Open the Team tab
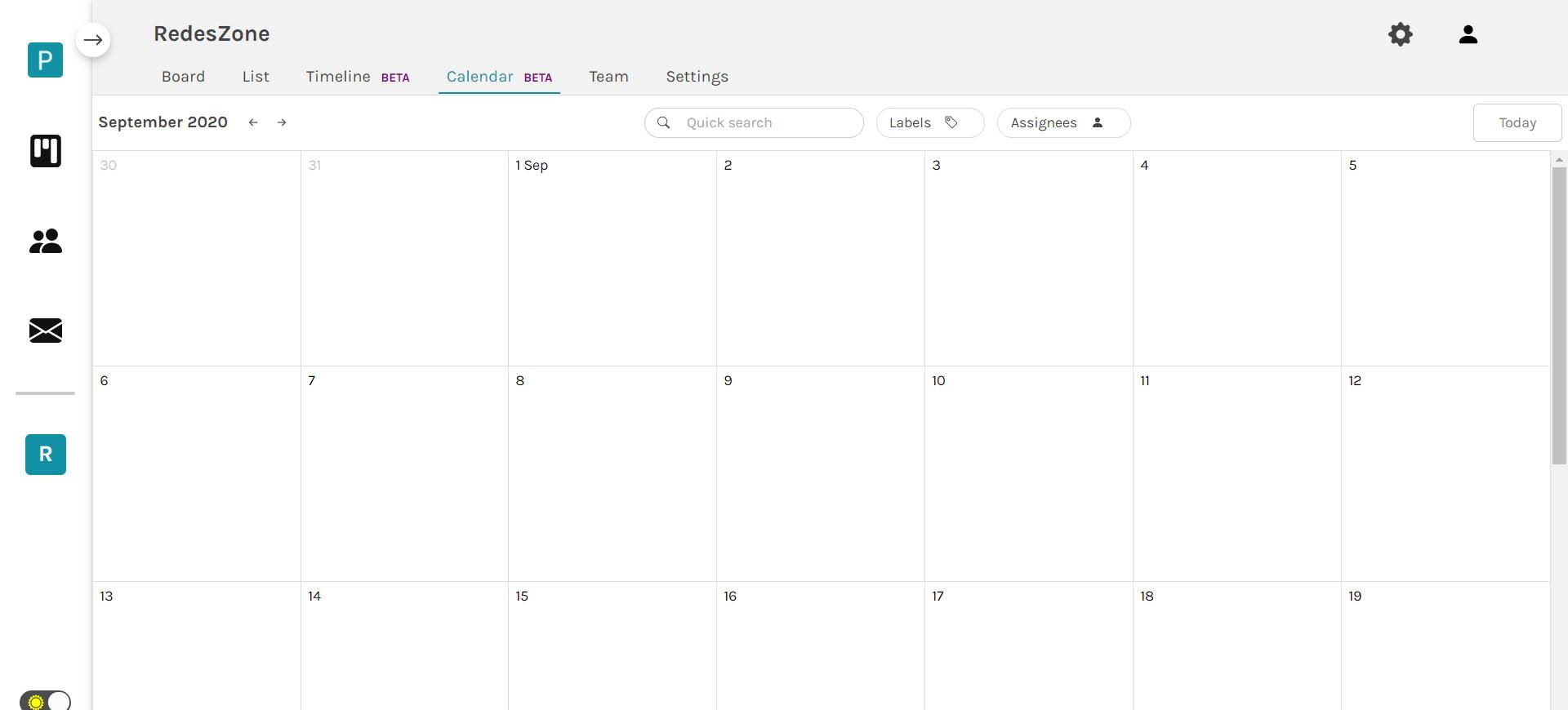The width and height of the screenshot is (1568, 710). [608, 77]
